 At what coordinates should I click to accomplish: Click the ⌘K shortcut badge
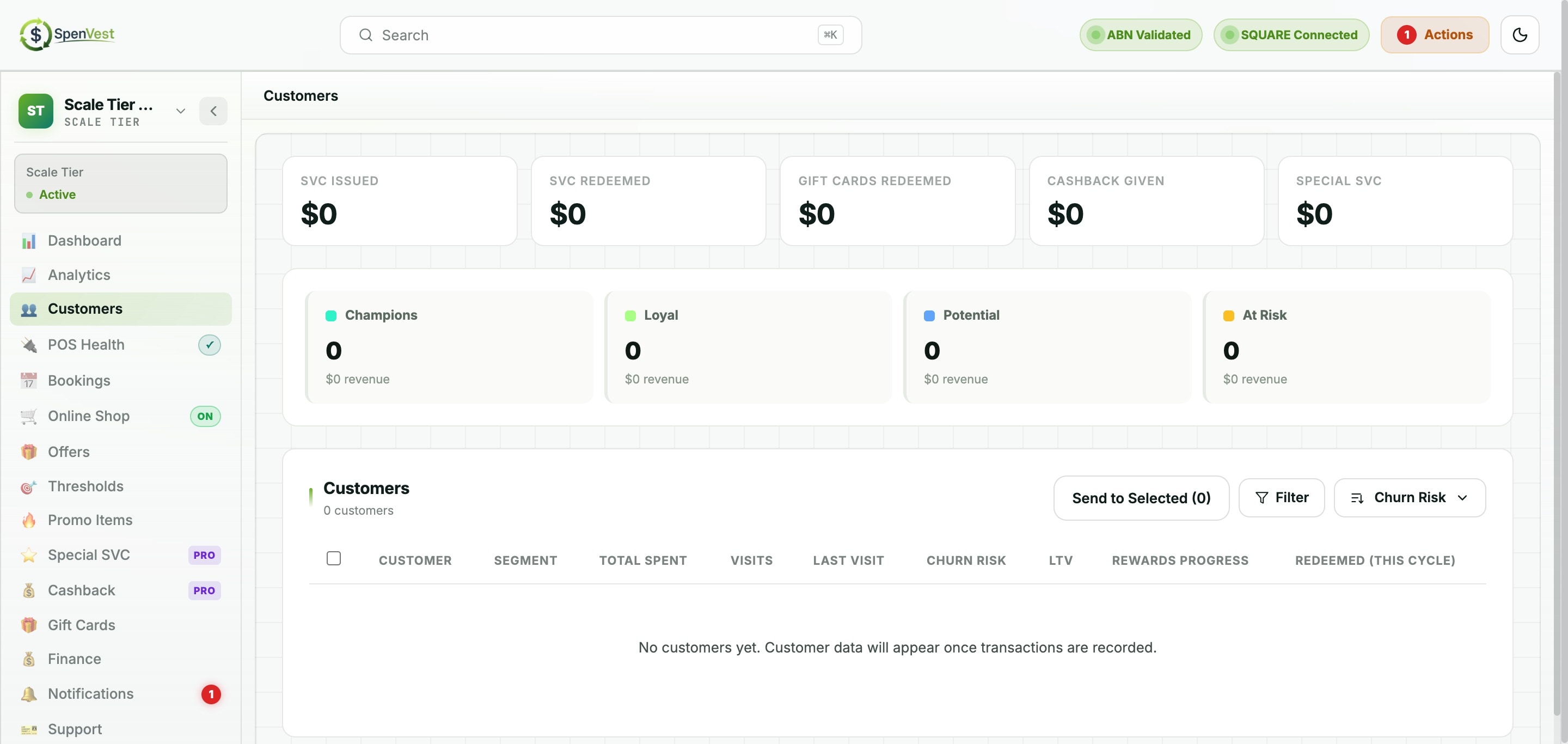(x=830, y=35)
